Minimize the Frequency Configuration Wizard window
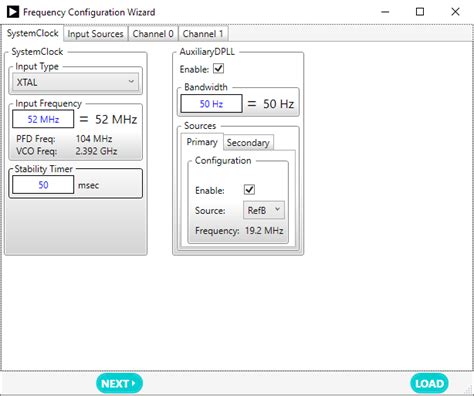This screenshot has height=396, width=474. (385, 12)
